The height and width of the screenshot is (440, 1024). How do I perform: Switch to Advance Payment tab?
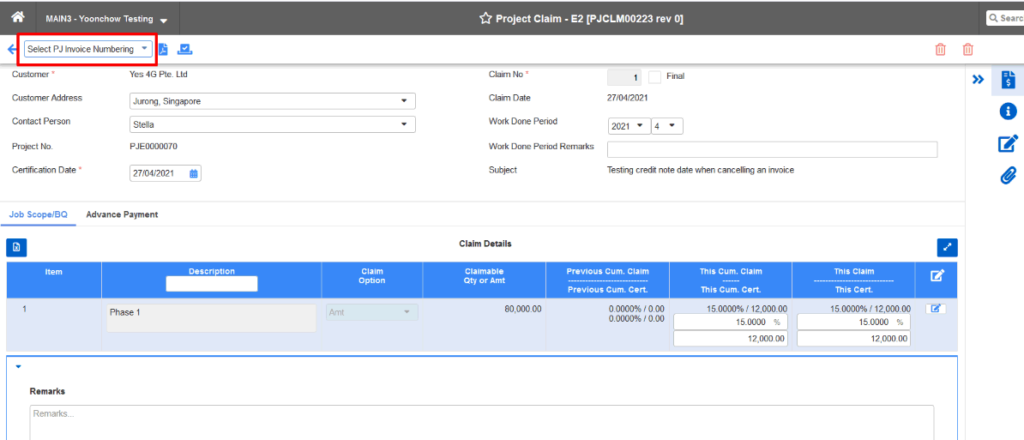(x=122, y=214)
